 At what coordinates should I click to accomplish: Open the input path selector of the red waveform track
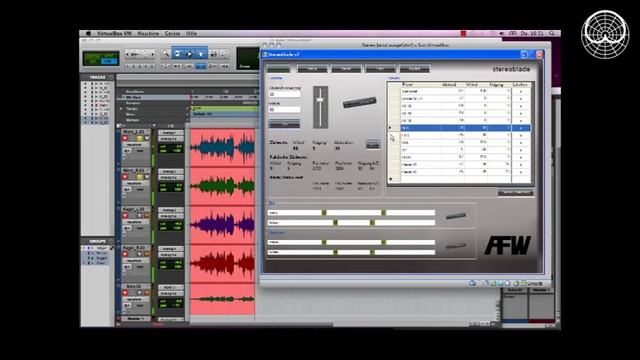(170, 249)
